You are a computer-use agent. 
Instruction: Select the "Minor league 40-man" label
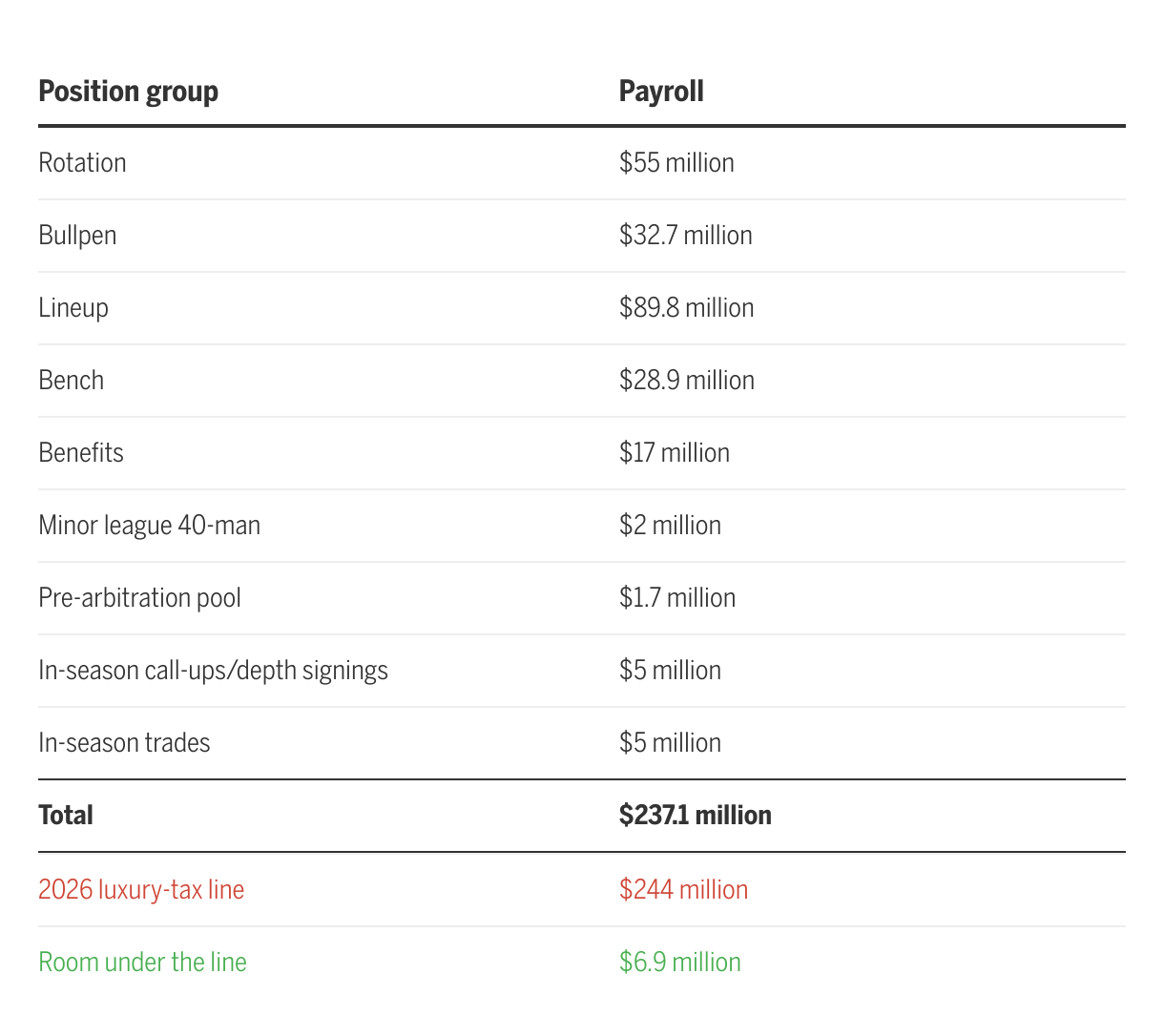149,526
